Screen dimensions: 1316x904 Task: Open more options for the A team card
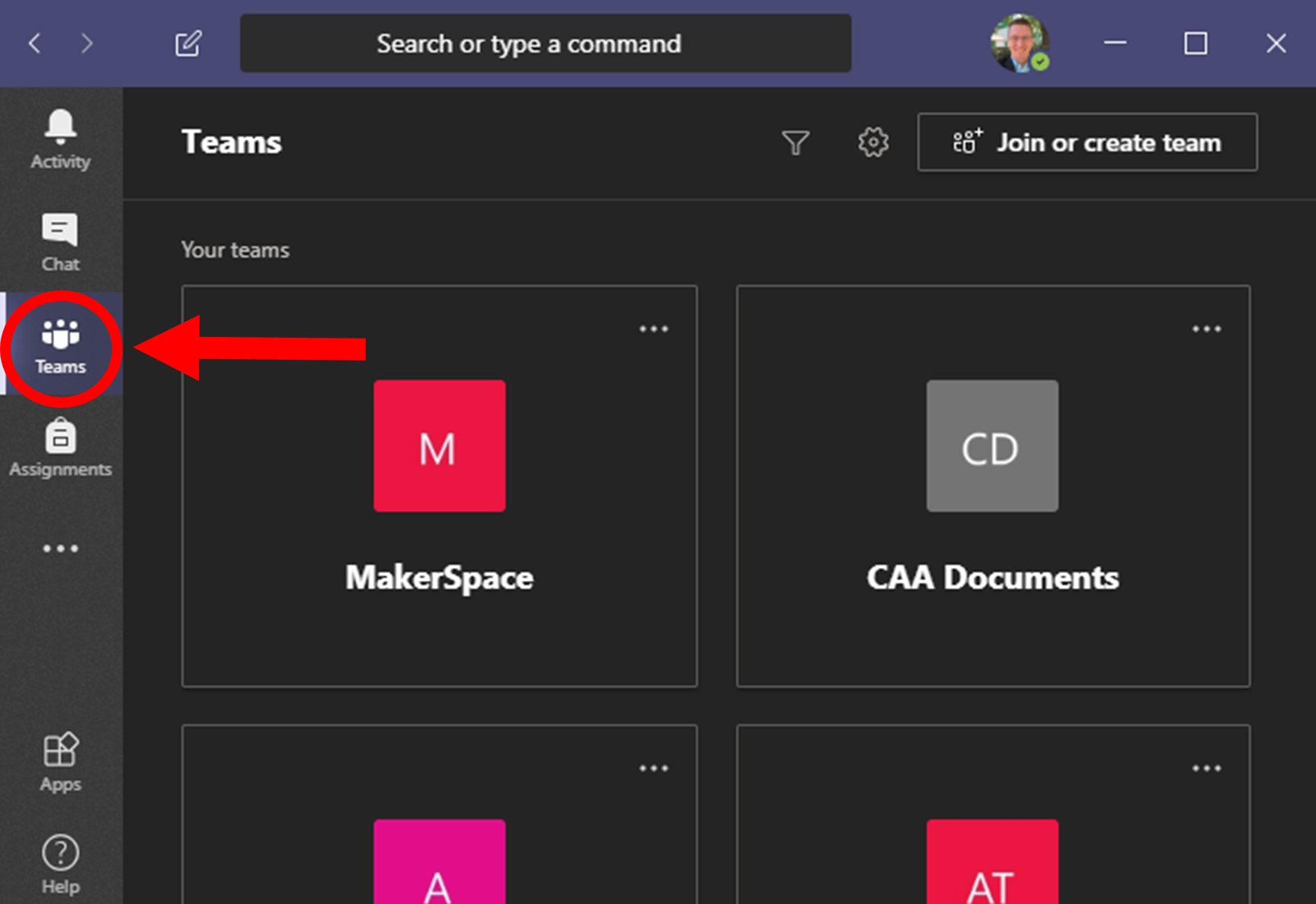point(654,768)
